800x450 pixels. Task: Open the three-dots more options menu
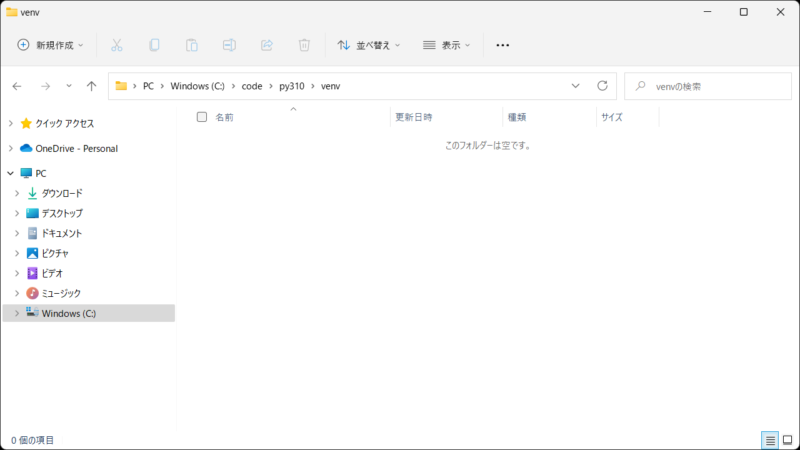pos(502,45)
